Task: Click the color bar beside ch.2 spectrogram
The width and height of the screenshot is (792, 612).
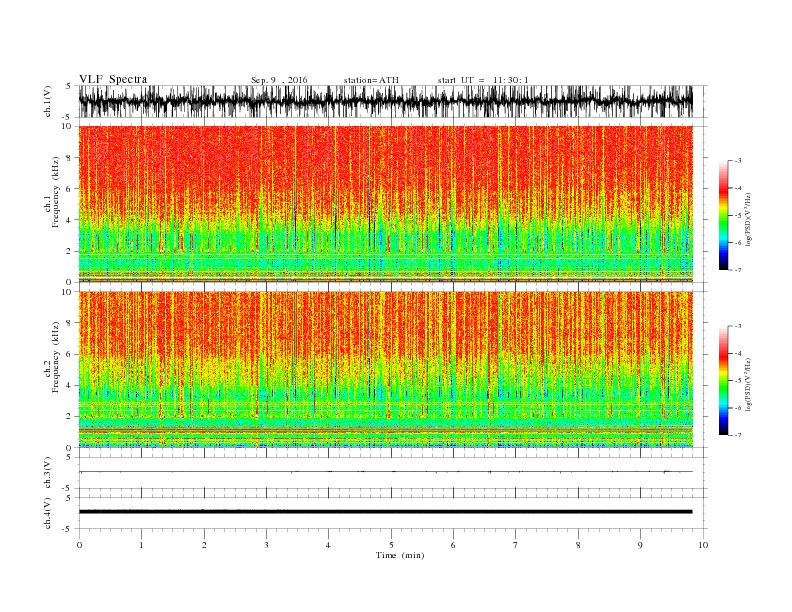Action: (723, 381)
